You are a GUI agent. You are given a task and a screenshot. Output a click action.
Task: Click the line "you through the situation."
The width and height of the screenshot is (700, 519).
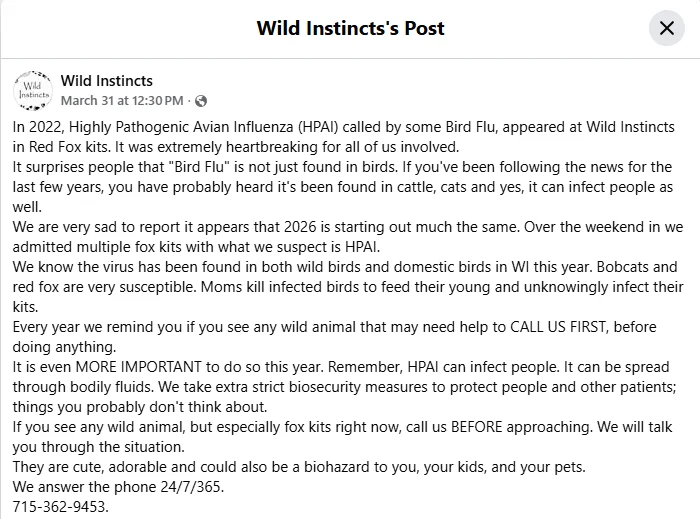coord(99,447)
